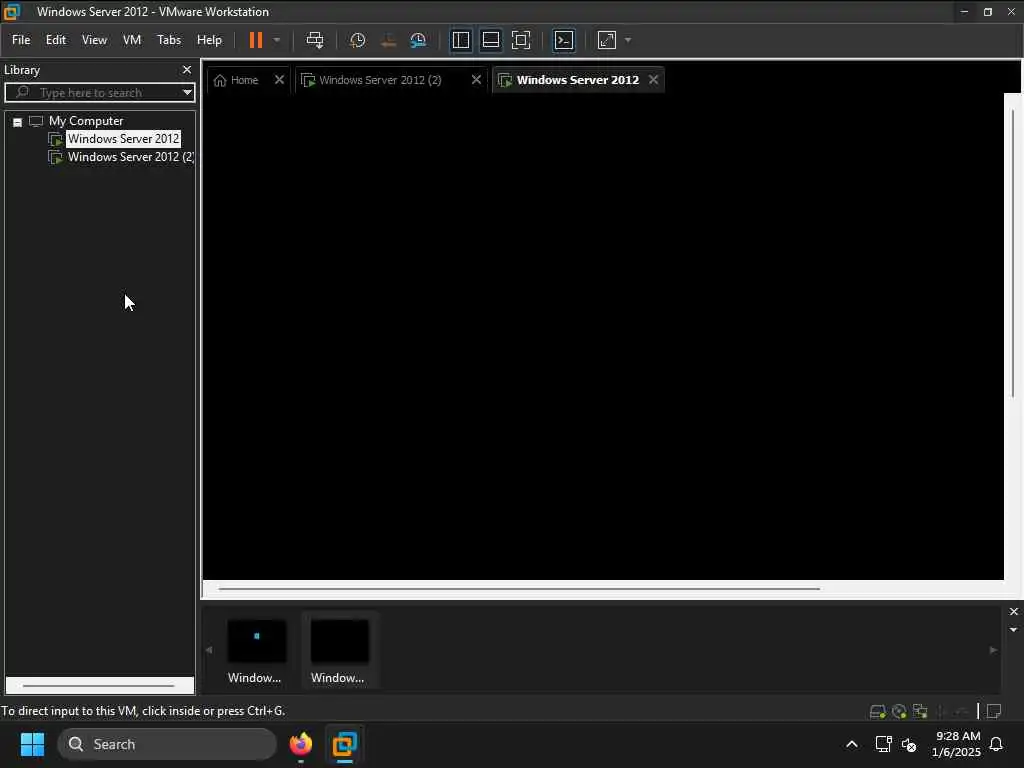Open the Windows Start menu
This screenshot has width=1024, height=768.
click(x=32, y=744)
